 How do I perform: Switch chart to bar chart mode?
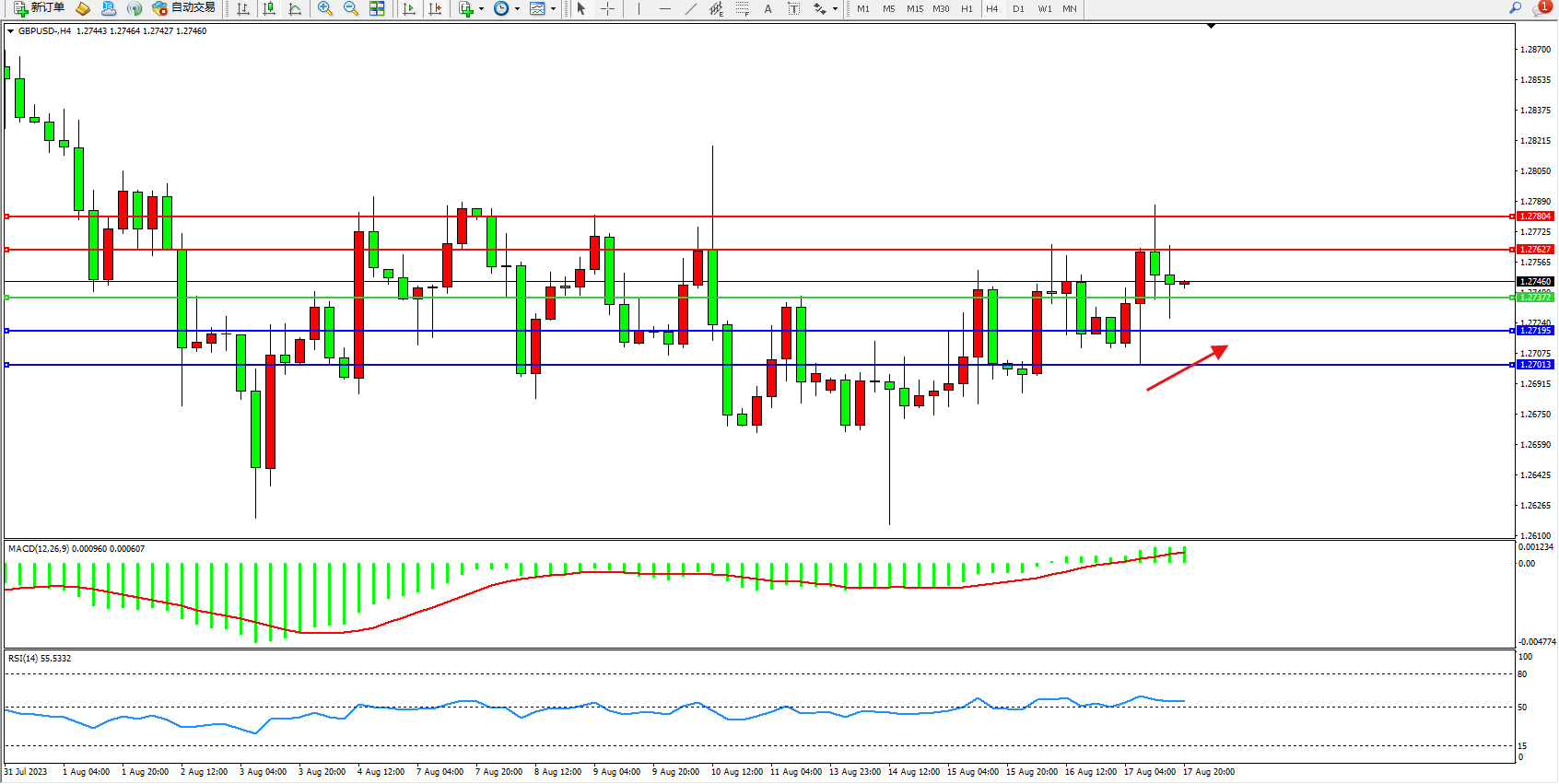click(243, 8)
